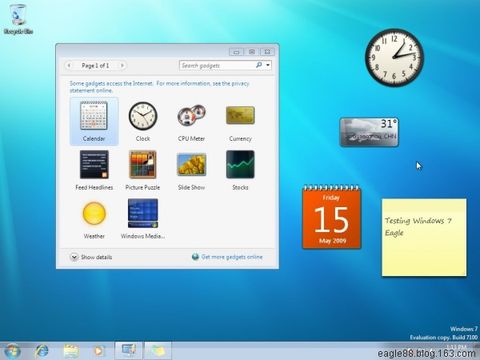Click the yellow sticky note gadget

(x=424, y=237)
